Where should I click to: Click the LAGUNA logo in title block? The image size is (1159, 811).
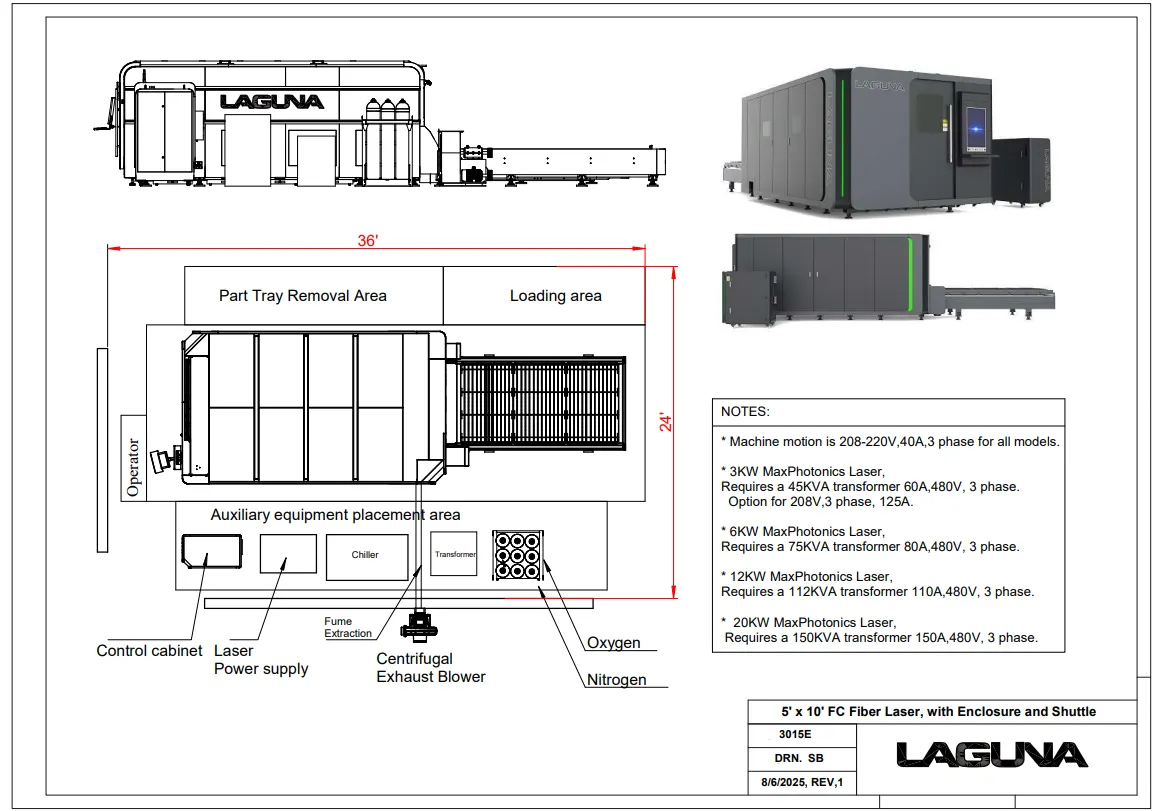[991, 755]
